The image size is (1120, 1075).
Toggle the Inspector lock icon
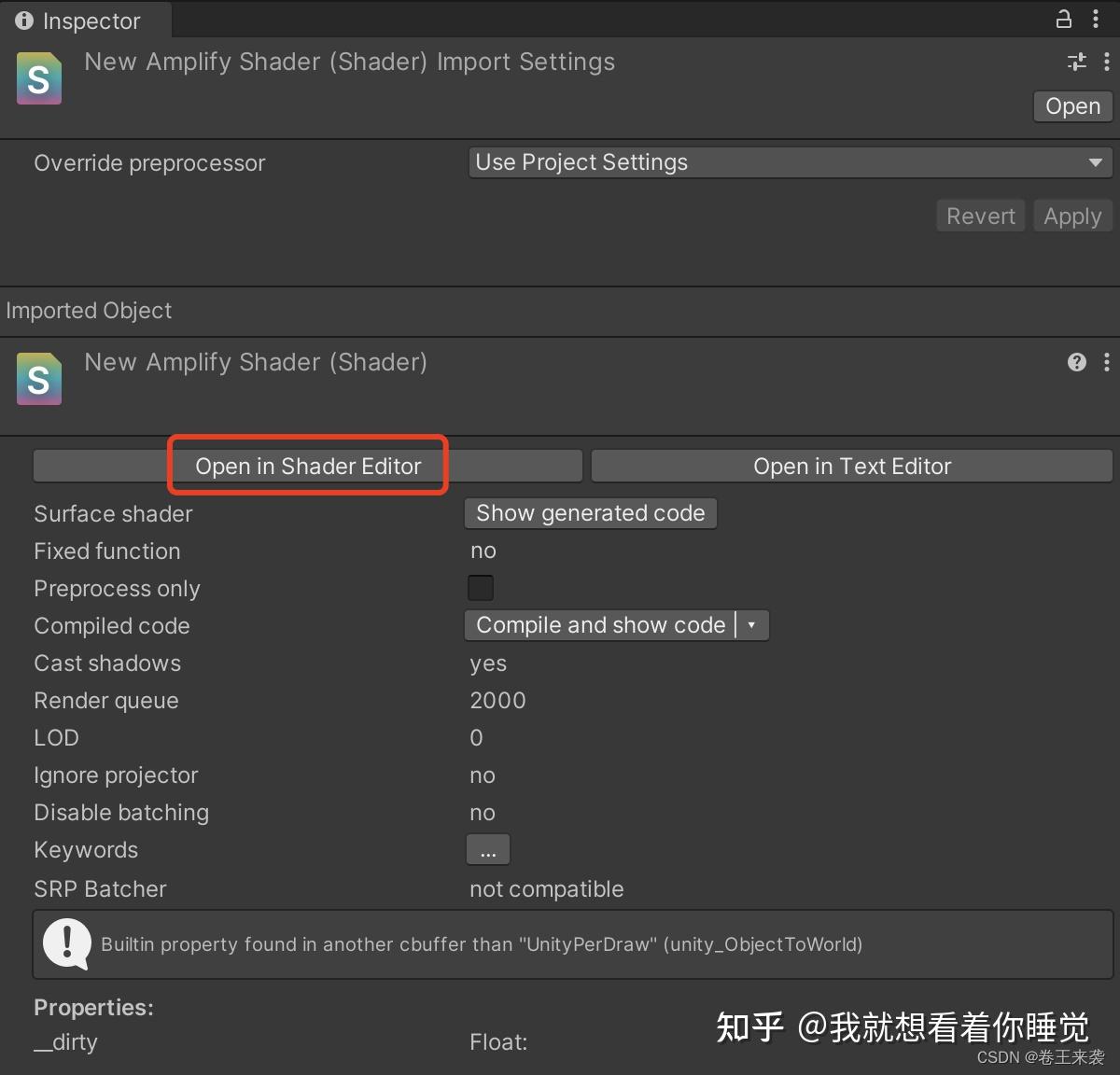pos(1063,20)
